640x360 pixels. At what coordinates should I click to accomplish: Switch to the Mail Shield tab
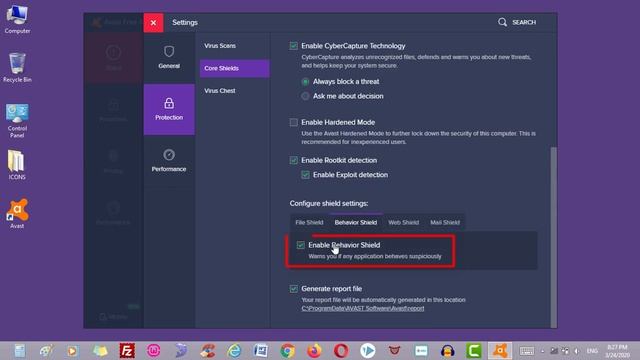click(445, 222)
